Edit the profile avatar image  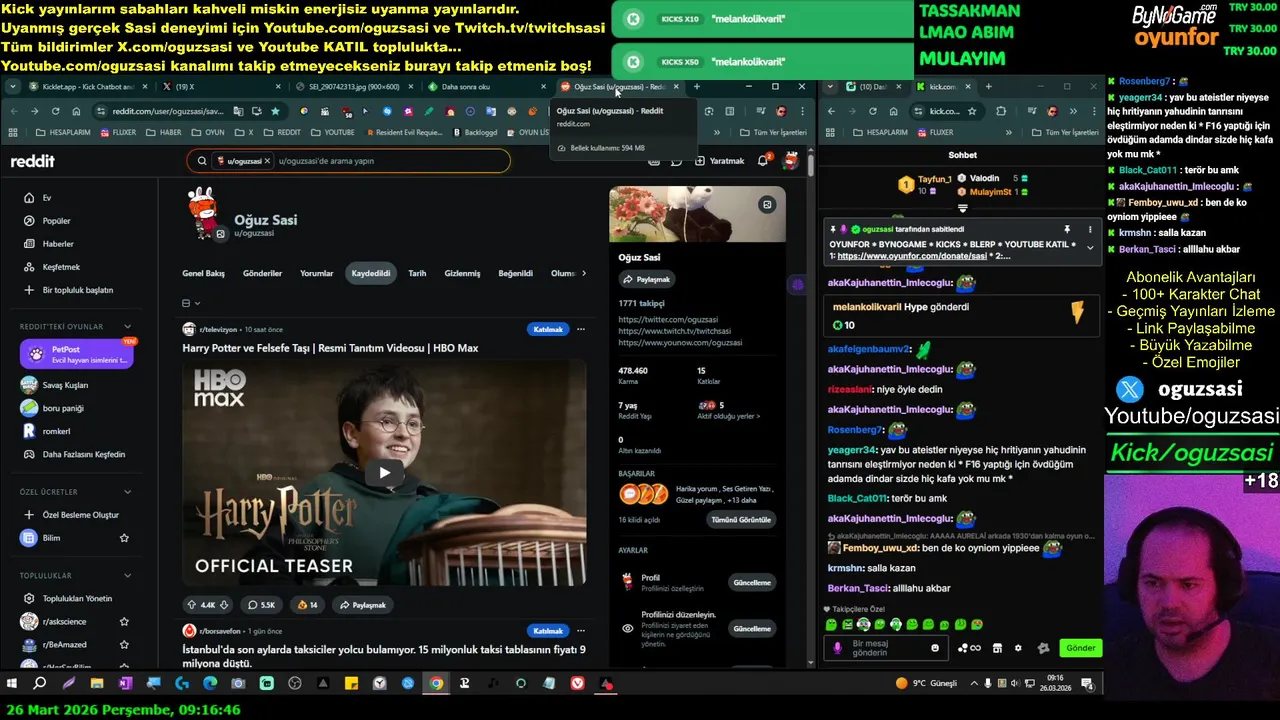tap(221, 235)
